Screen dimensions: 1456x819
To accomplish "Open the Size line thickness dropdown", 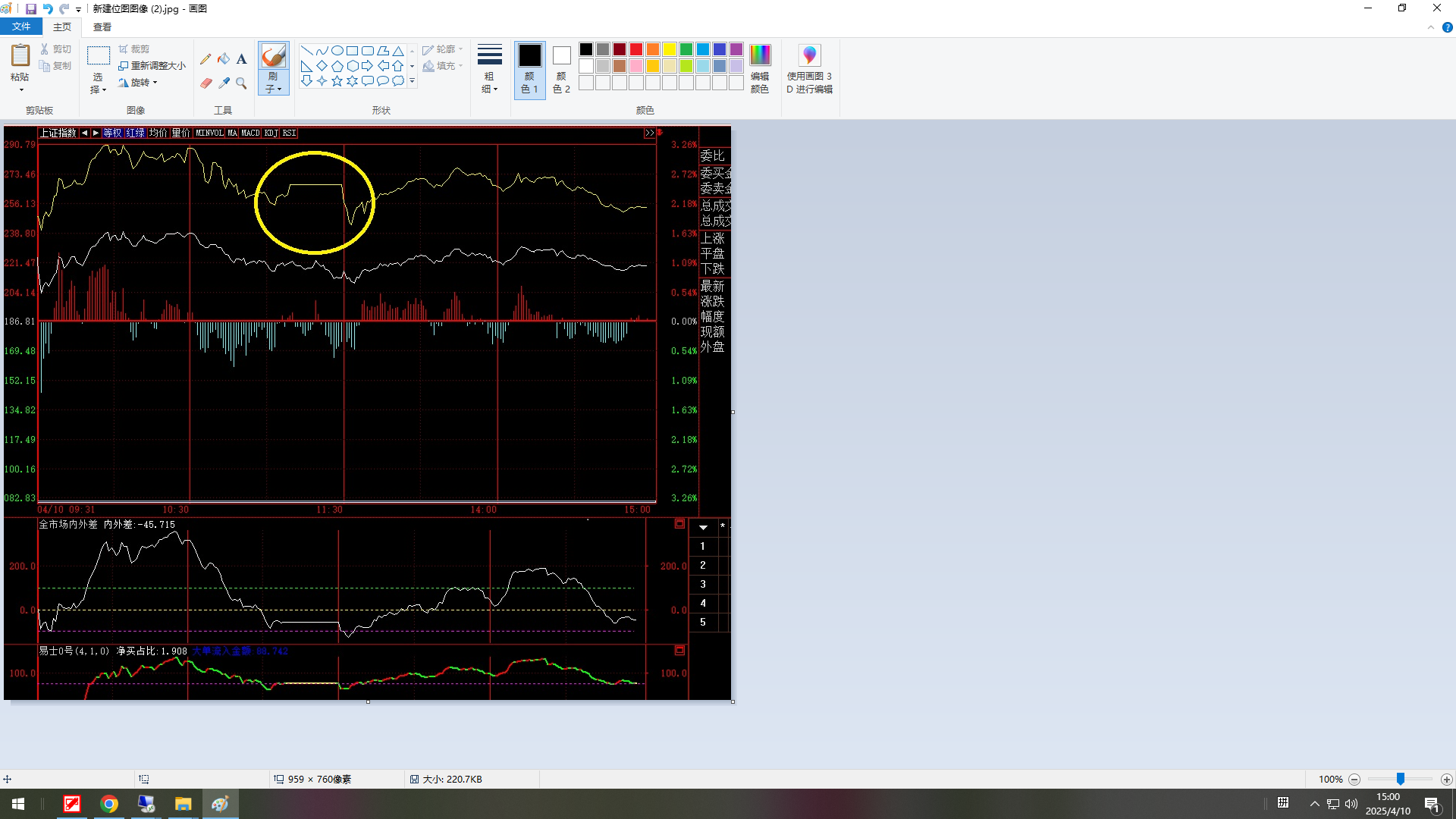I will click(x=490, y=68).
